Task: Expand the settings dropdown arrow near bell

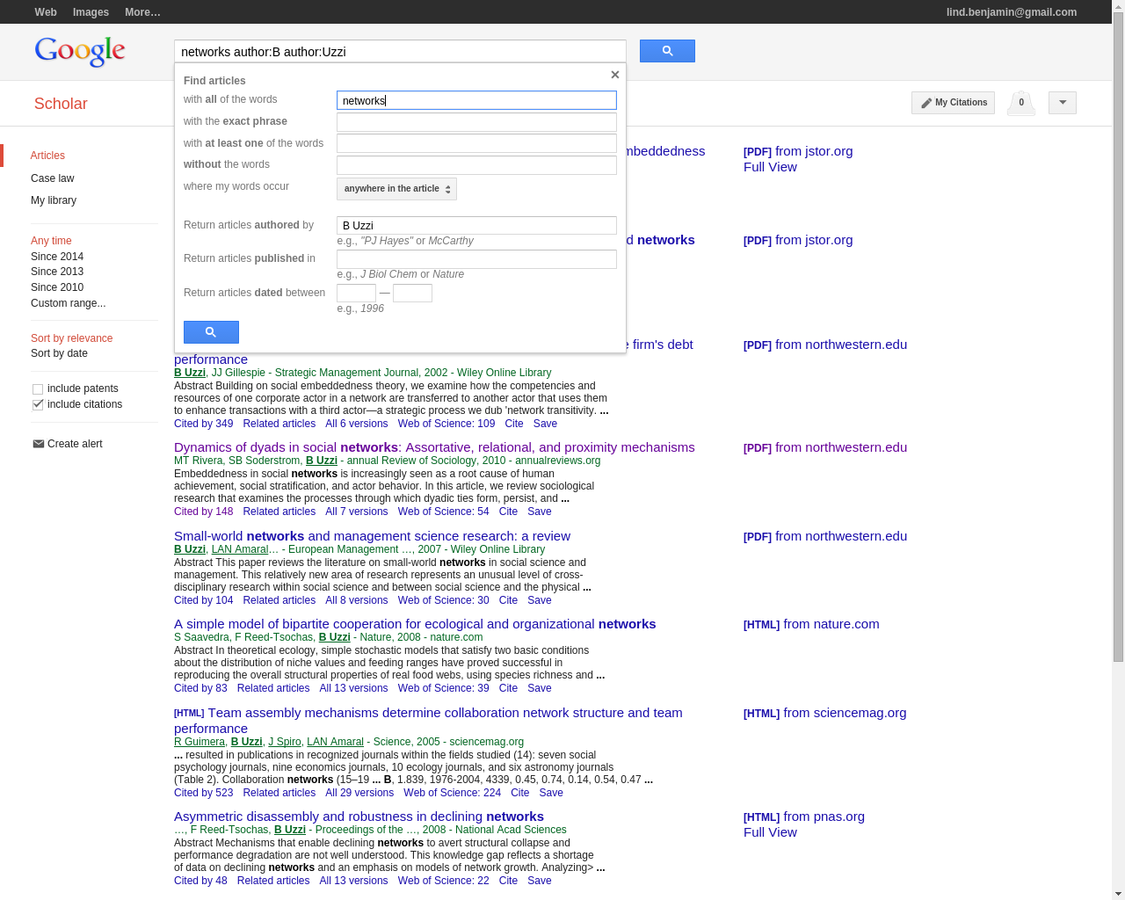Action: point(1062,103)
